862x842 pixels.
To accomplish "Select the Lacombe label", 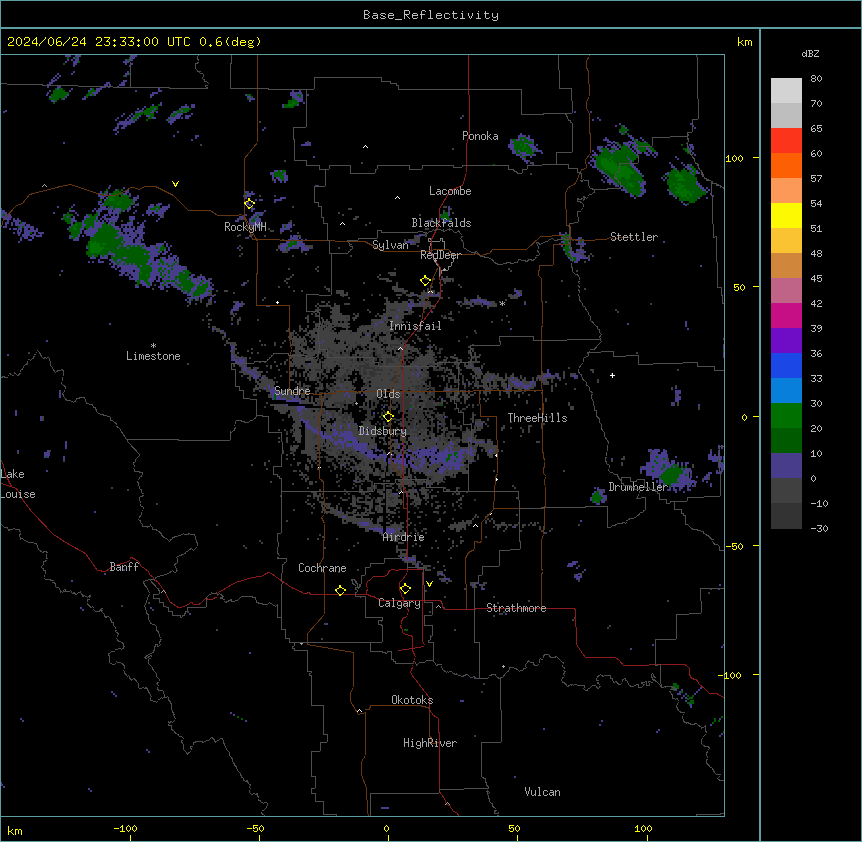I will click(450, 191).
